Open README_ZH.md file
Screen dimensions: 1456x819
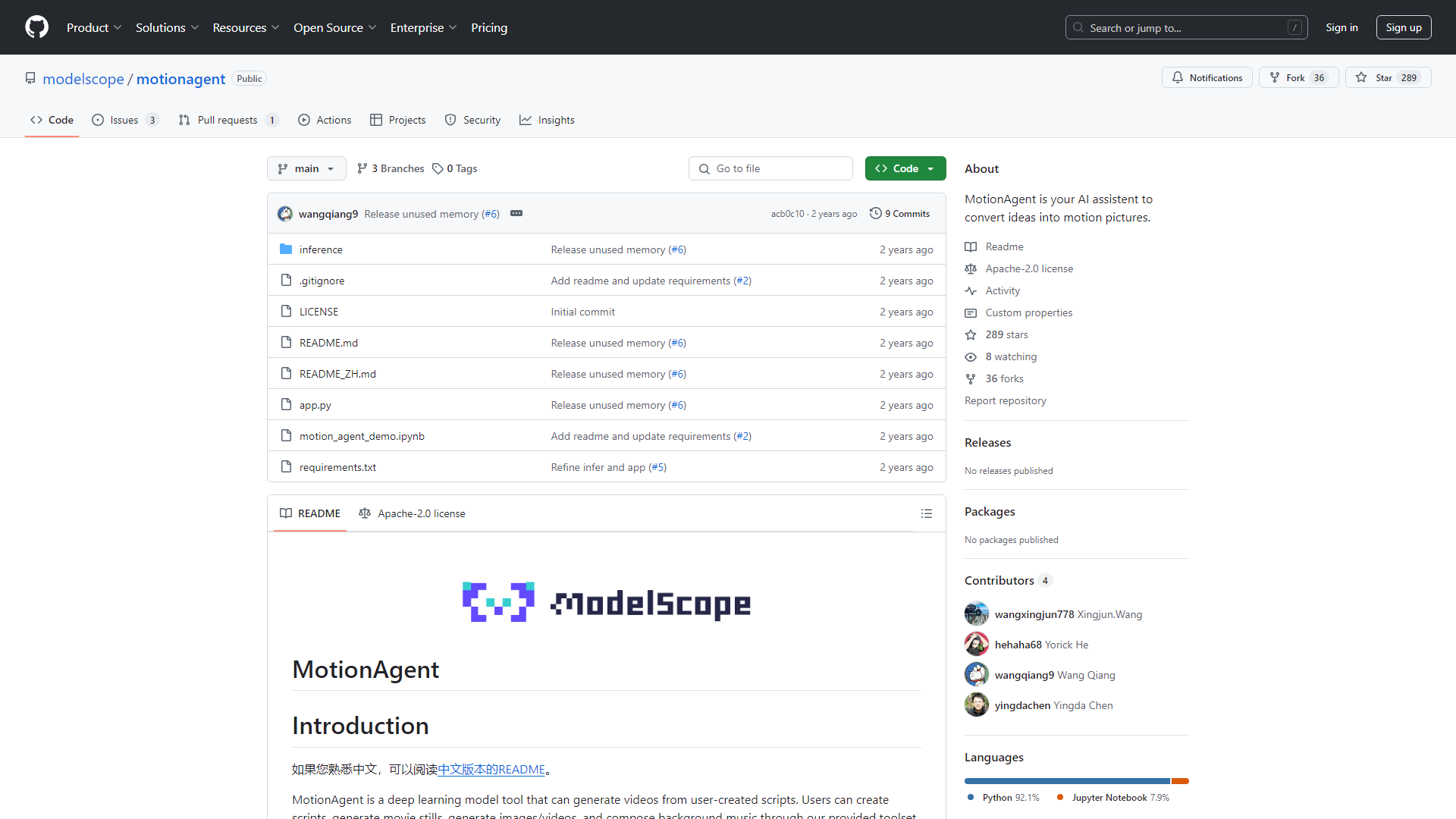pos(337,373)
